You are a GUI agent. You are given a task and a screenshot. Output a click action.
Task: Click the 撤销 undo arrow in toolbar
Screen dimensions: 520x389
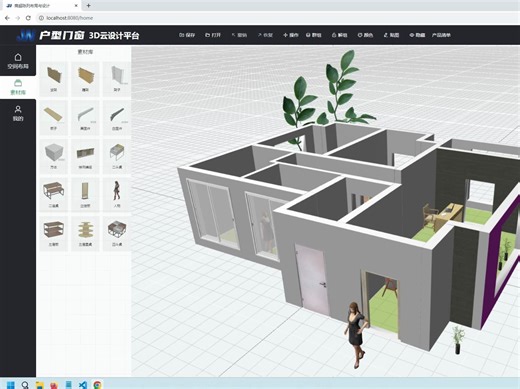pyautogui.click(x=239, y=35)
